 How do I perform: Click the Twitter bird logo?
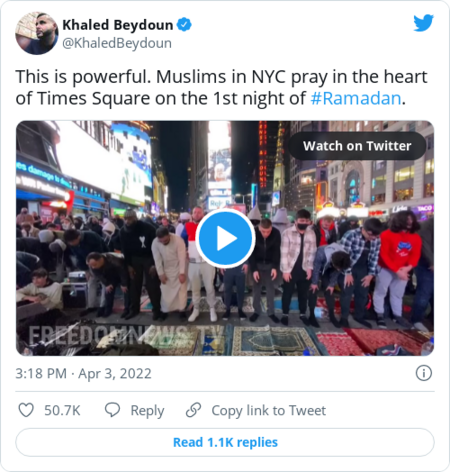tap(423, 23)
